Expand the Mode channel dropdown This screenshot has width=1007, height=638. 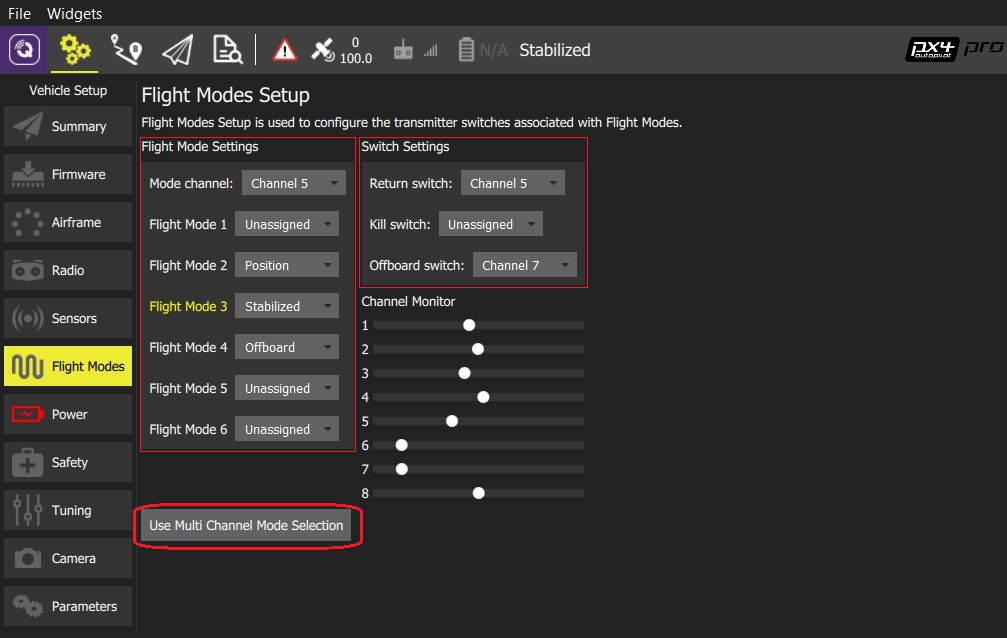(293, 183)
